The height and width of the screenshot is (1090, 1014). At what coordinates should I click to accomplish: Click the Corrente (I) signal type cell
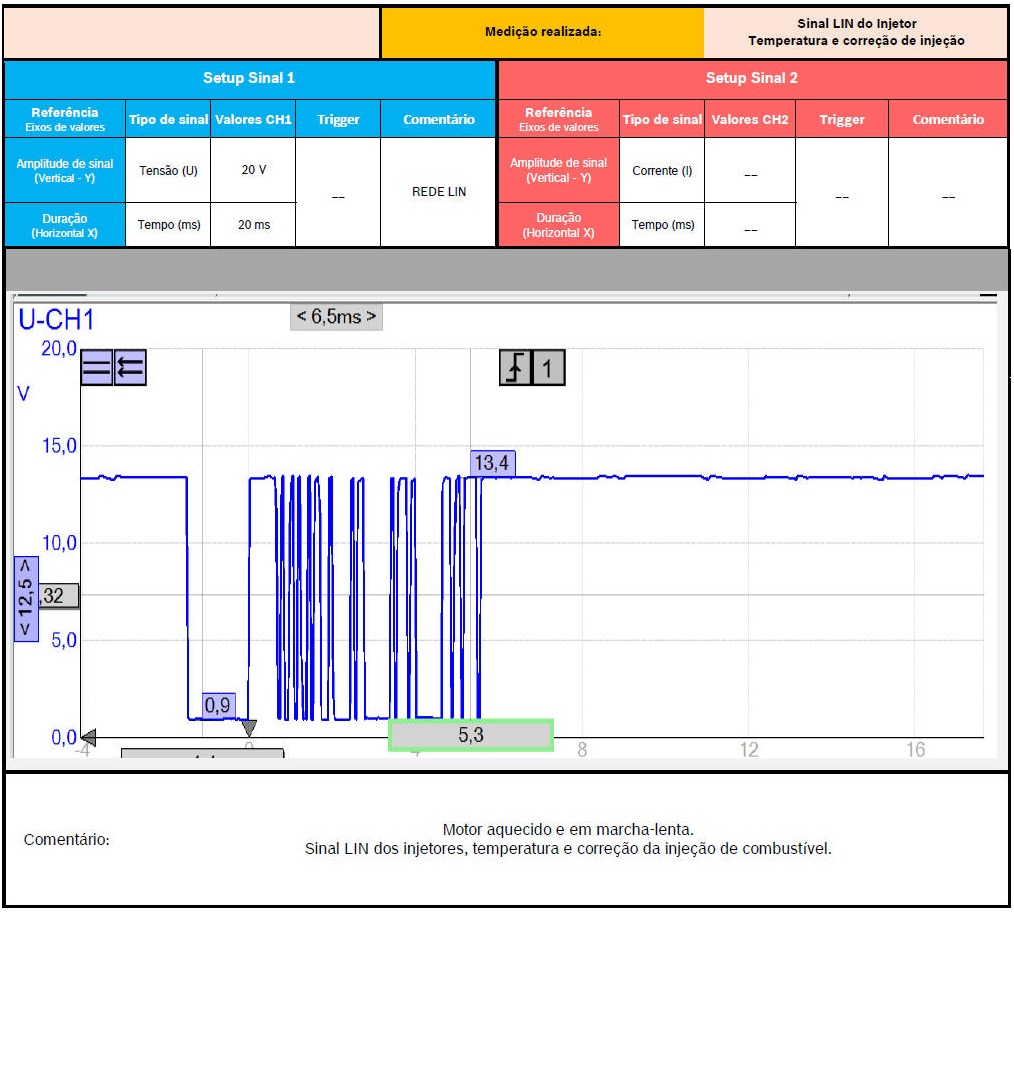pyautogui.click(x=662, y=170)
